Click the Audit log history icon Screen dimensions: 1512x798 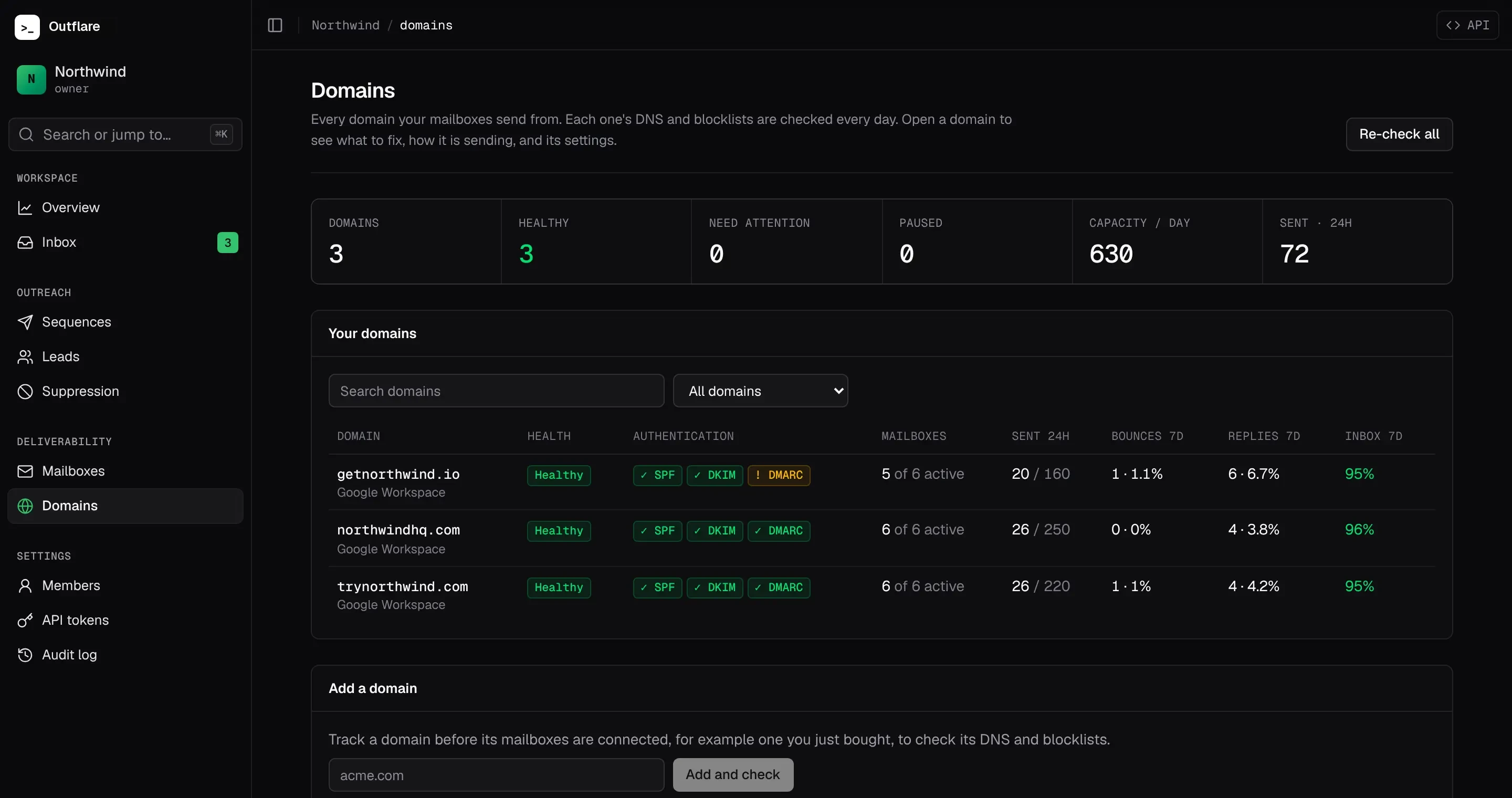coord(25,655)
